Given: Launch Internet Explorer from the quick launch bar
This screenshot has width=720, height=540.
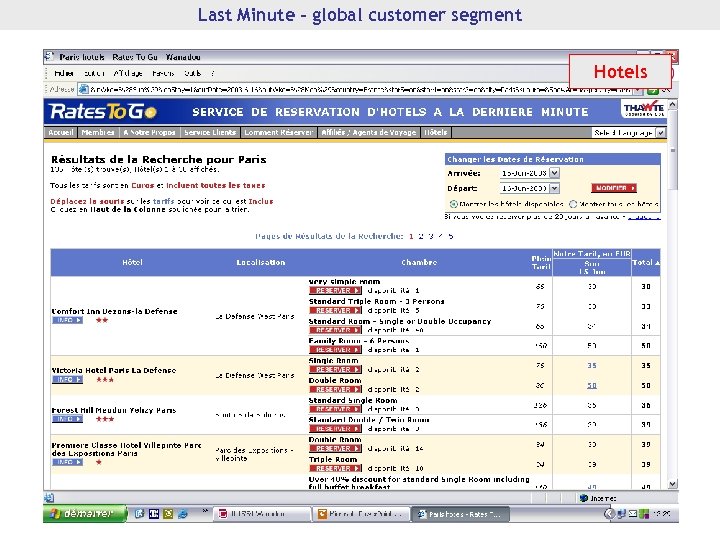Looking at the screenshot, I should click(x=183, y=514).
